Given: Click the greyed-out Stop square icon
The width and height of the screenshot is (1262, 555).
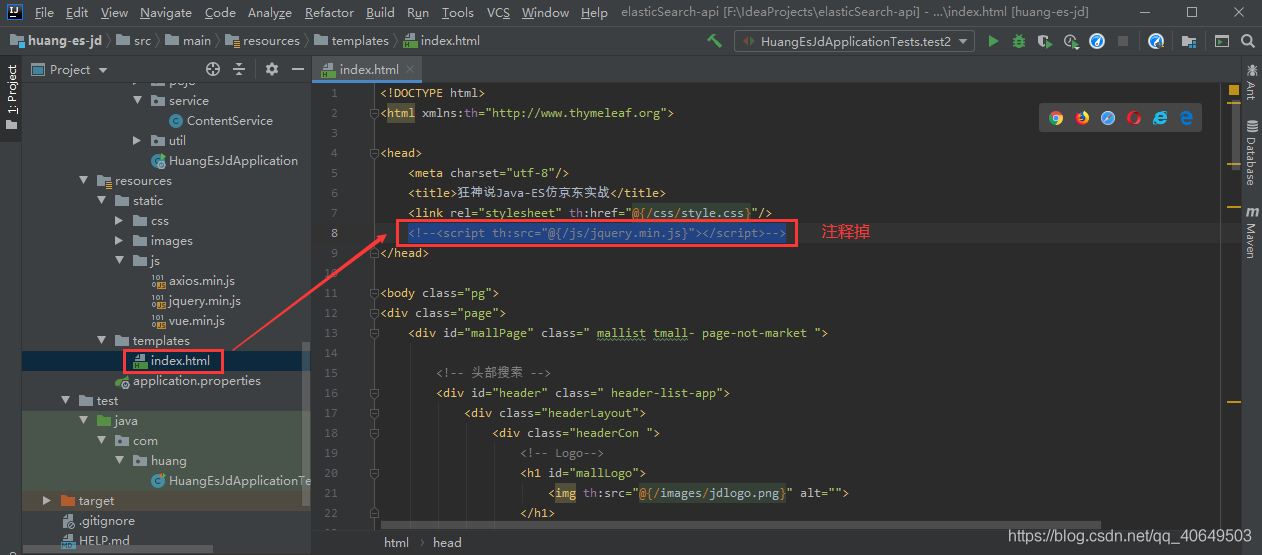Looking at the screenshot, I should tap(1123, 41).
